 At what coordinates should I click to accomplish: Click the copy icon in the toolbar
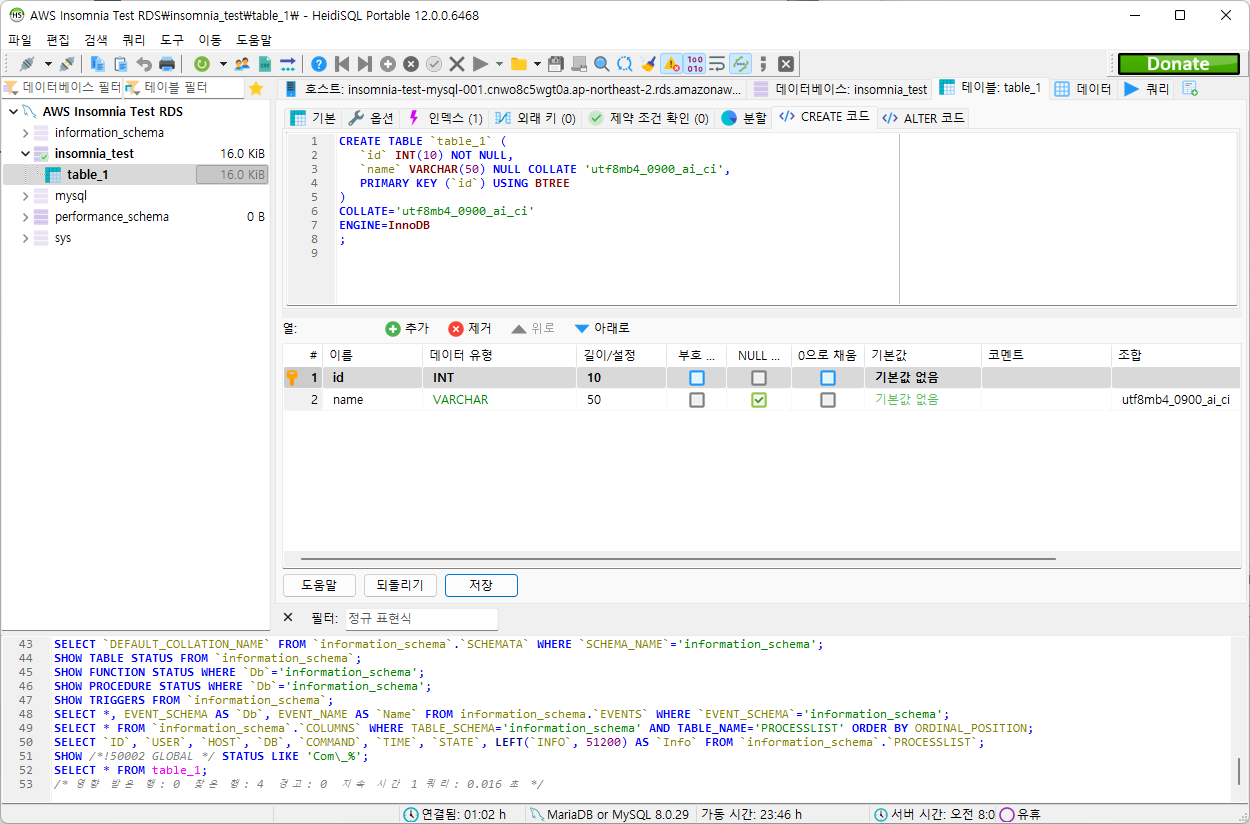tap(99, 64)
